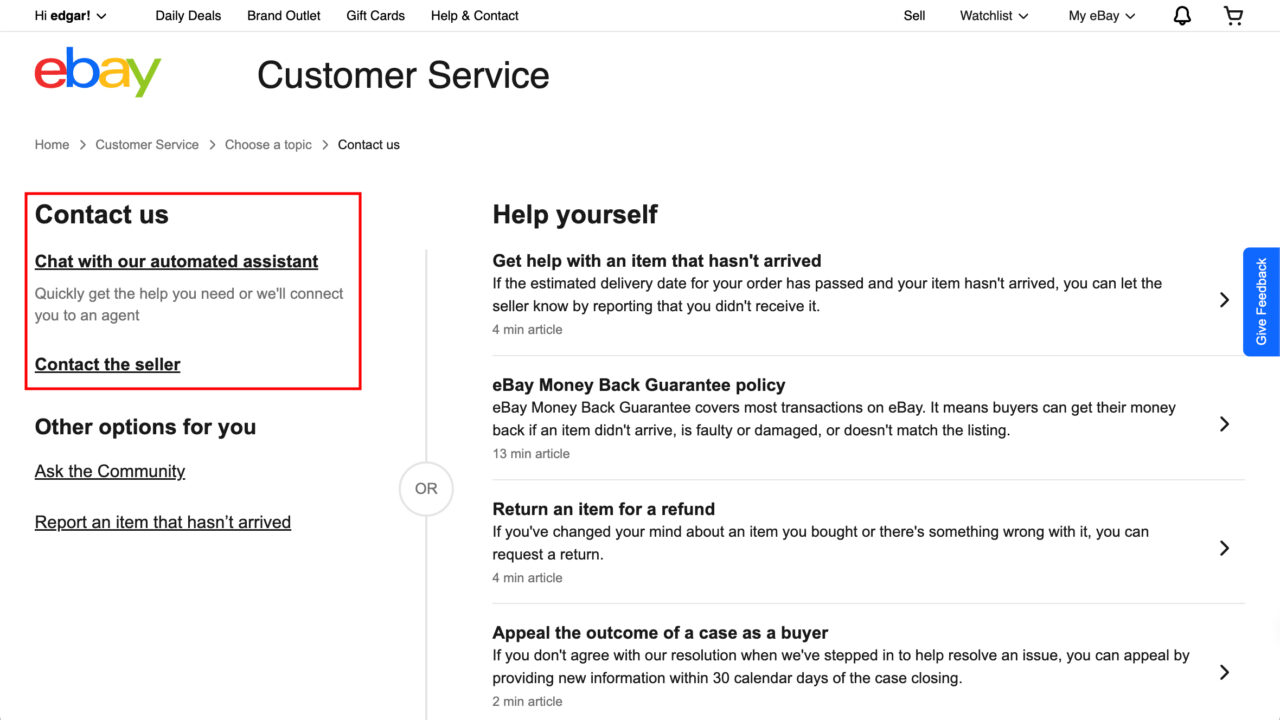Navigate back to Customer Service breadcrumb
The width and height of the screenshot is (1280, 720).
pyautogui.click(x=147, y=144)
